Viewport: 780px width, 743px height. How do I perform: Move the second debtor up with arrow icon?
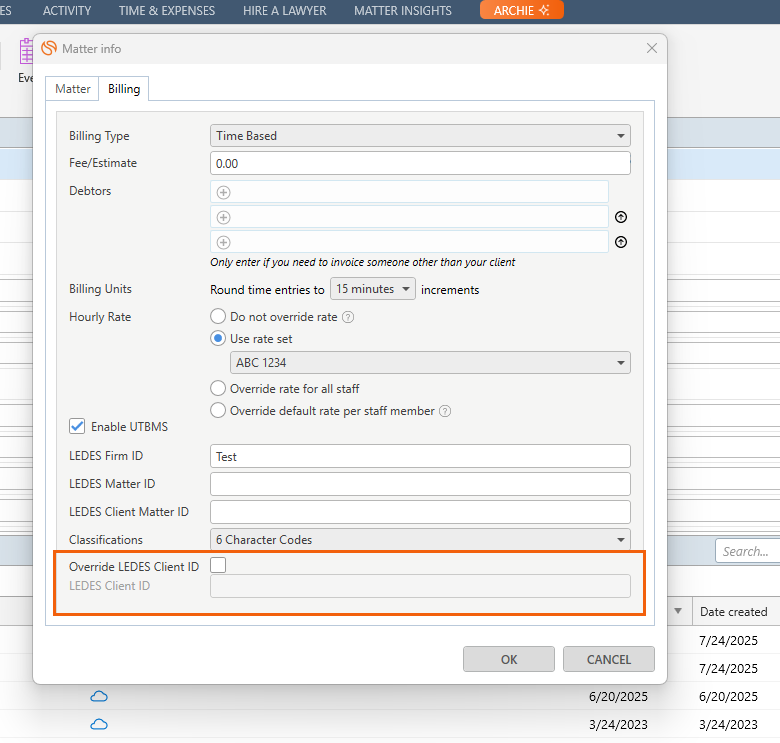[620, 217]
